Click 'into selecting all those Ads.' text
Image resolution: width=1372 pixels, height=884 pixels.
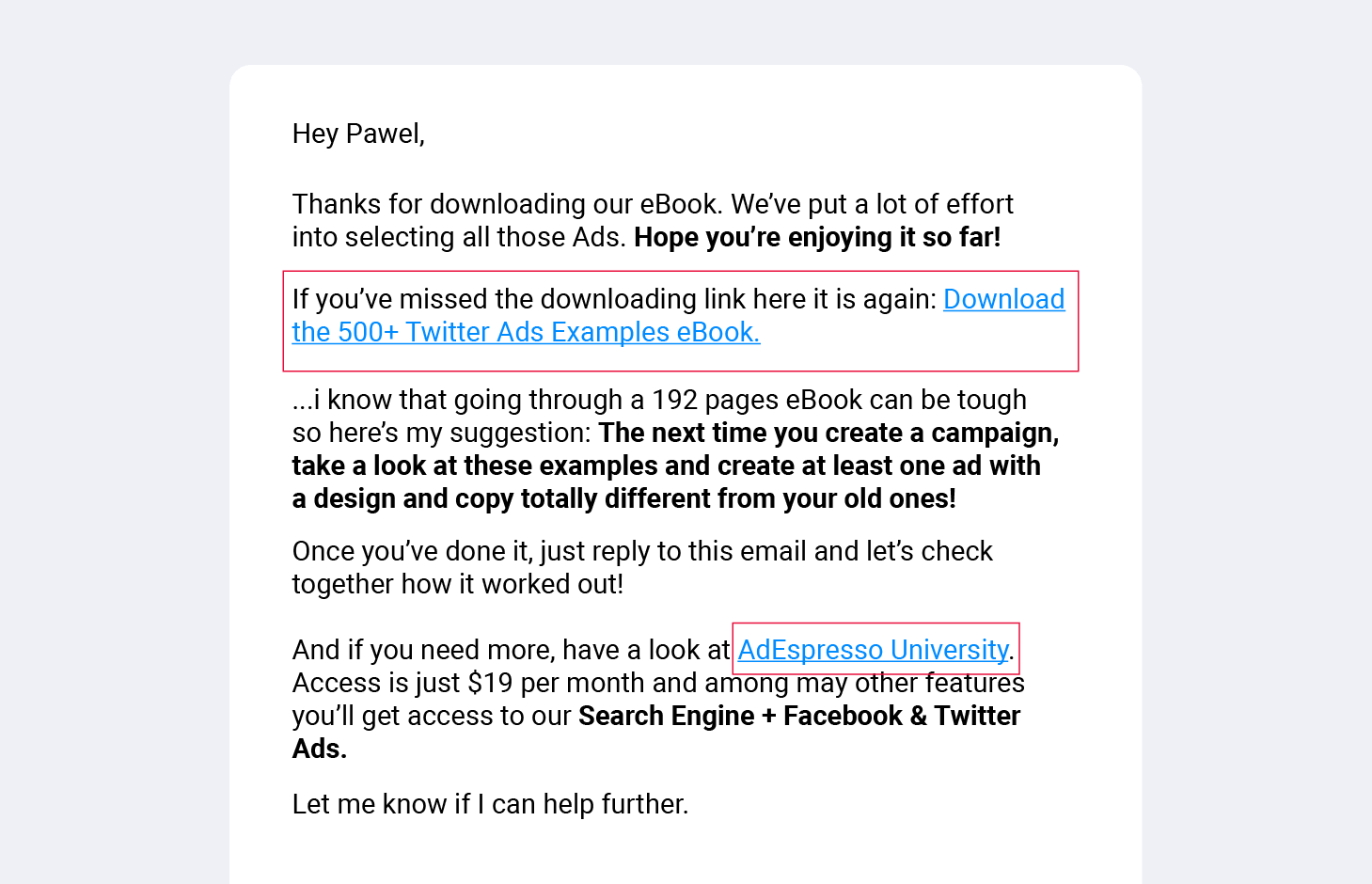point(459,237)
